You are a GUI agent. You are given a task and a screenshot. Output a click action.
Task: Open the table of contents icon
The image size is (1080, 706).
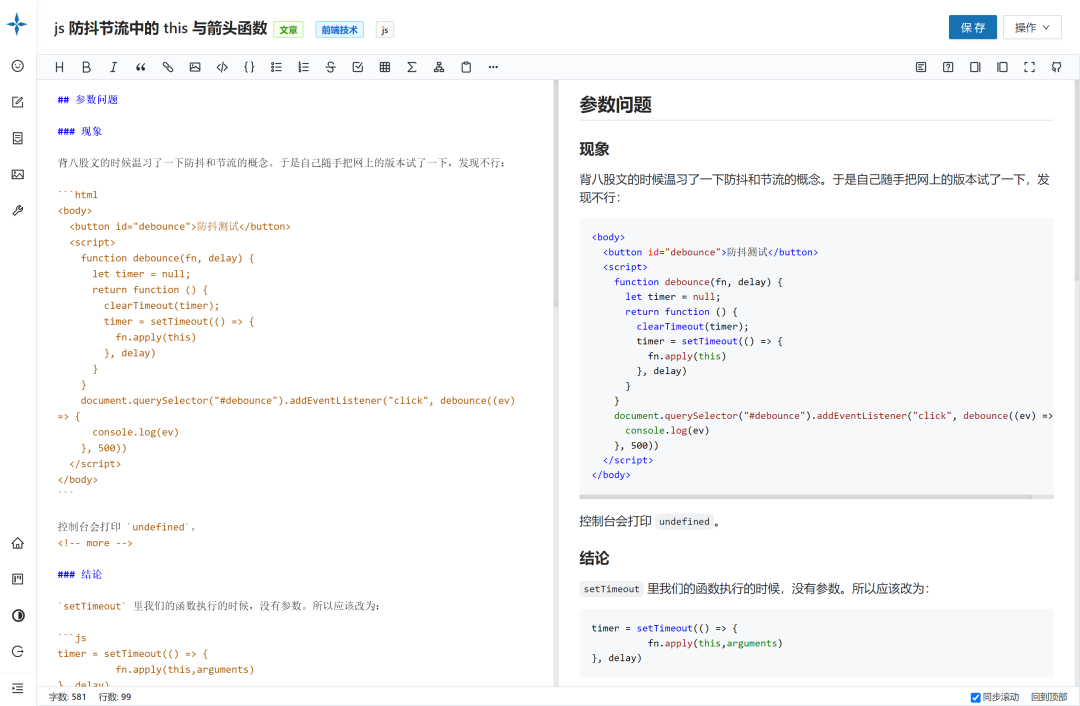921,67
